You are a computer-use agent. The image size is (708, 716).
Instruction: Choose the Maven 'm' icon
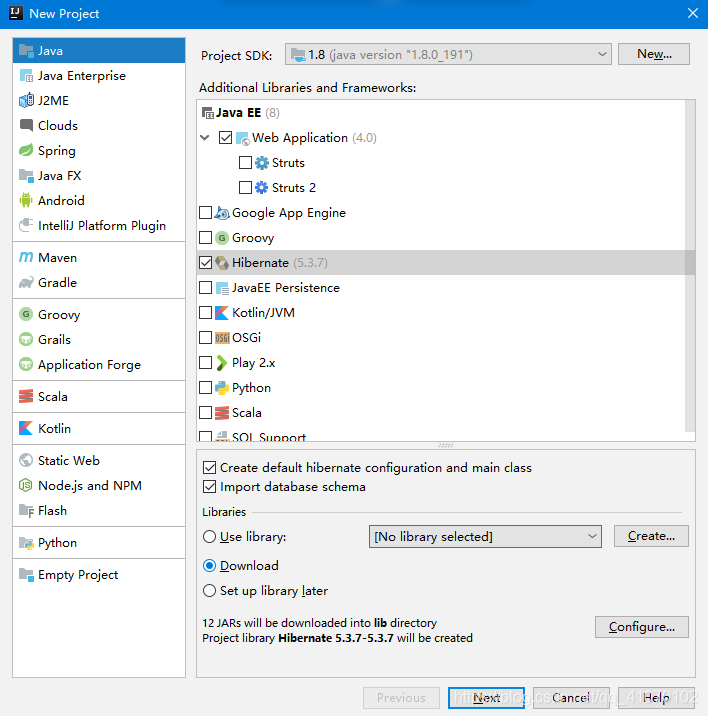point(26,258)
